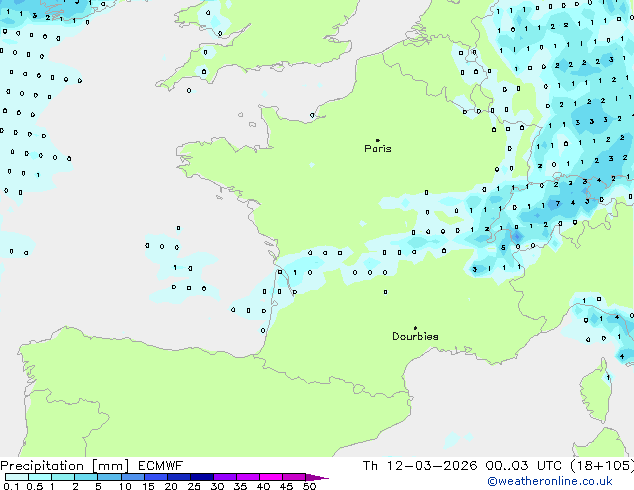Pick legend swatch between 20 and 25
634x490 pixels.
179,477
